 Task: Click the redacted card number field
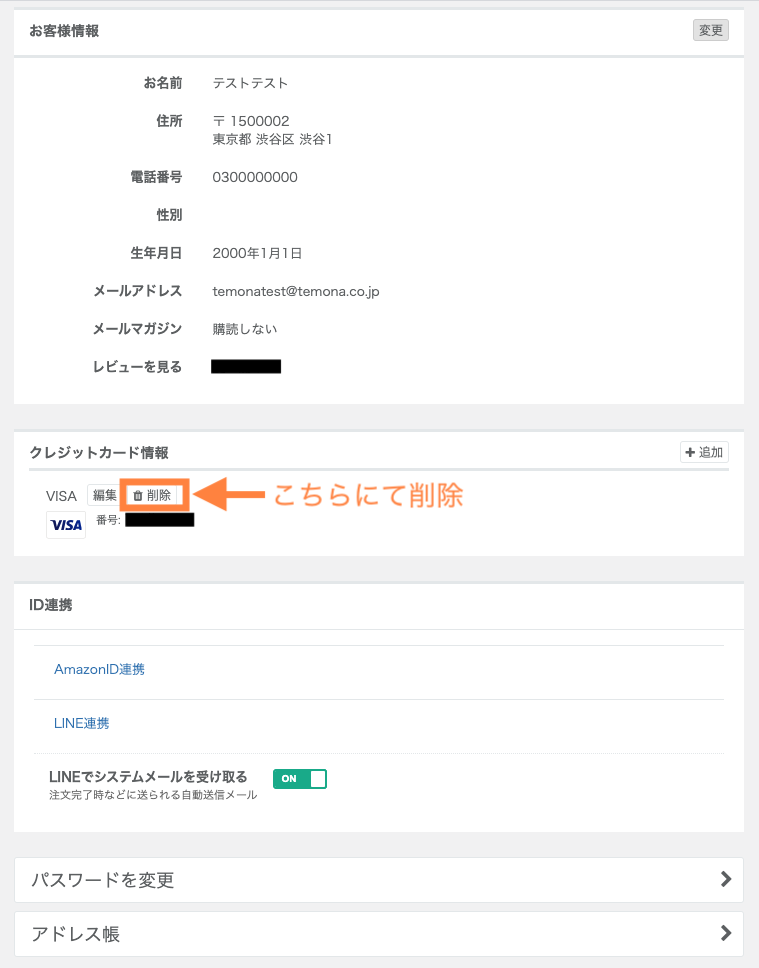159,520
